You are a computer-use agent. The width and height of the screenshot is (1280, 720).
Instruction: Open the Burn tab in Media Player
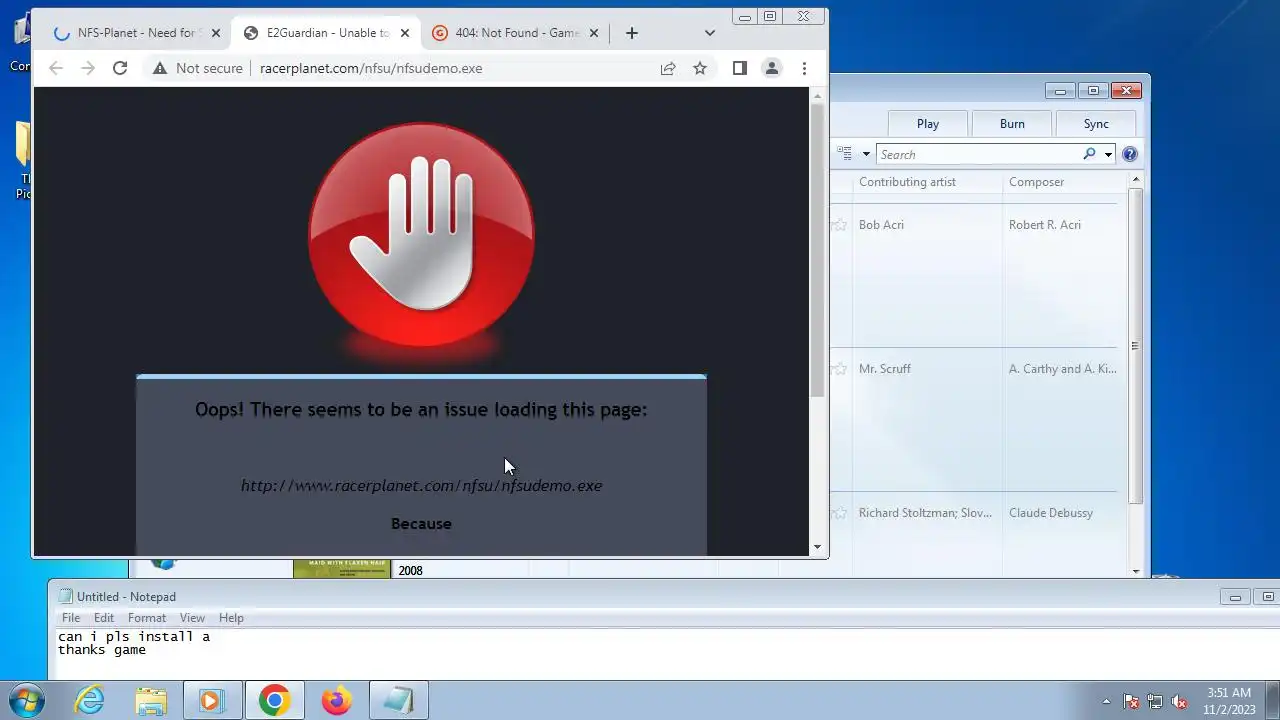(1012, 124)
